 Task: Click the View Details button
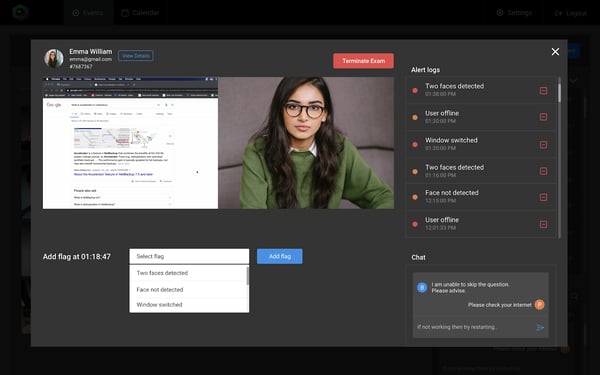[x=136, y=55]
